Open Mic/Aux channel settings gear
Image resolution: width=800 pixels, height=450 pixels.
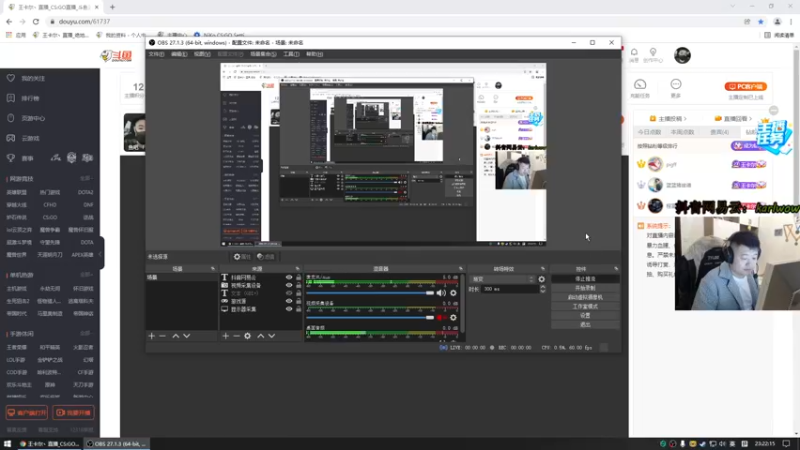453,293
